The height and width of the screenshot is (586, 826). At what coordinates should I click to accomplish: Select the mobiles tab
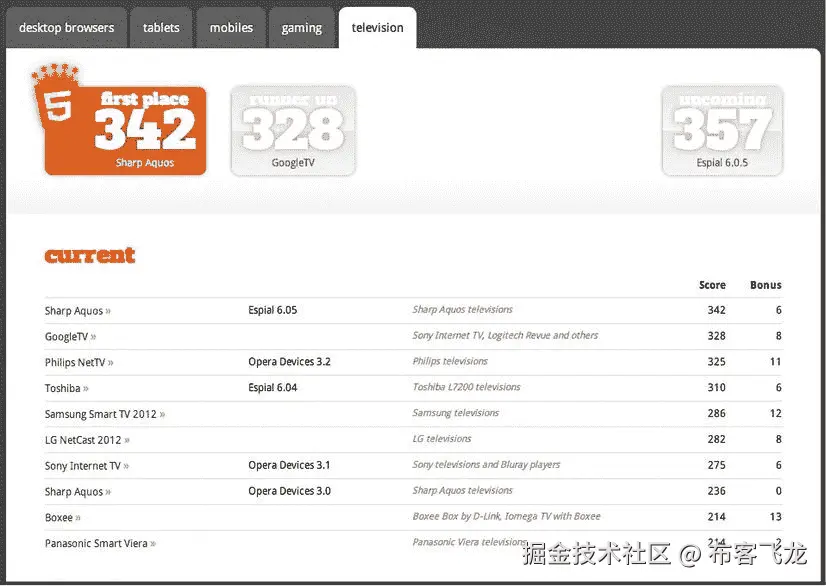[231, 28]
